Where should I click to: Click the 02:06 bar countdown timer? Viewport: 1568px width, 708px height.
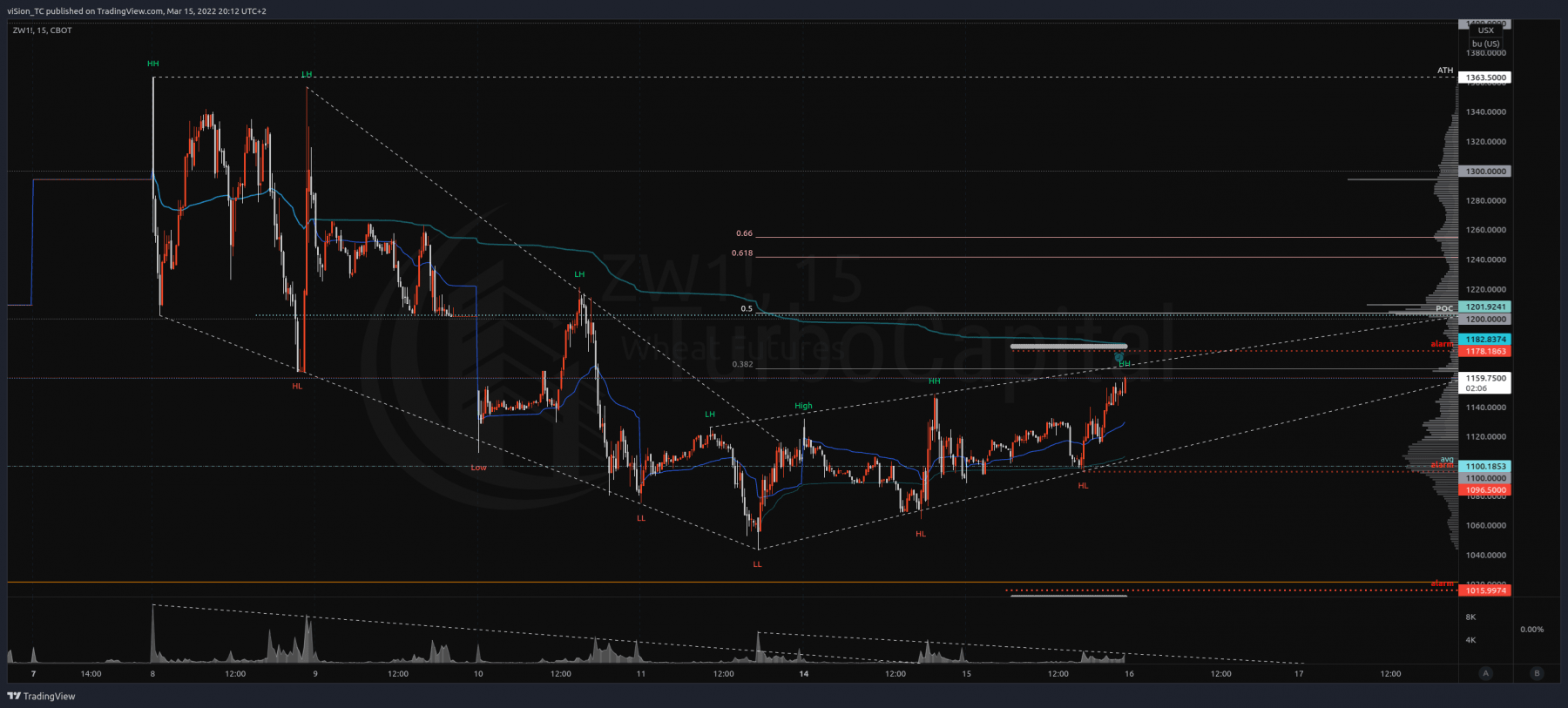(x=1476, y=388)
